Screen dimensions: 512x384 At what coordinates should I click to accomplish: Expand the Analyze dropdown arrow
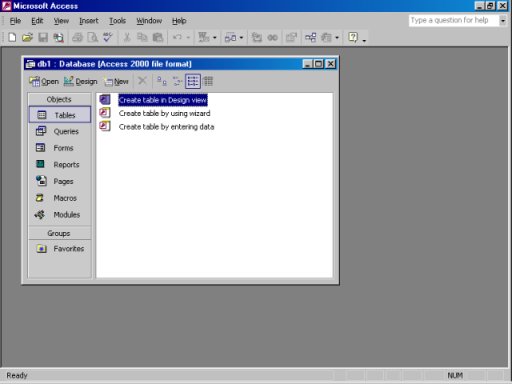[x=241, y=37]
